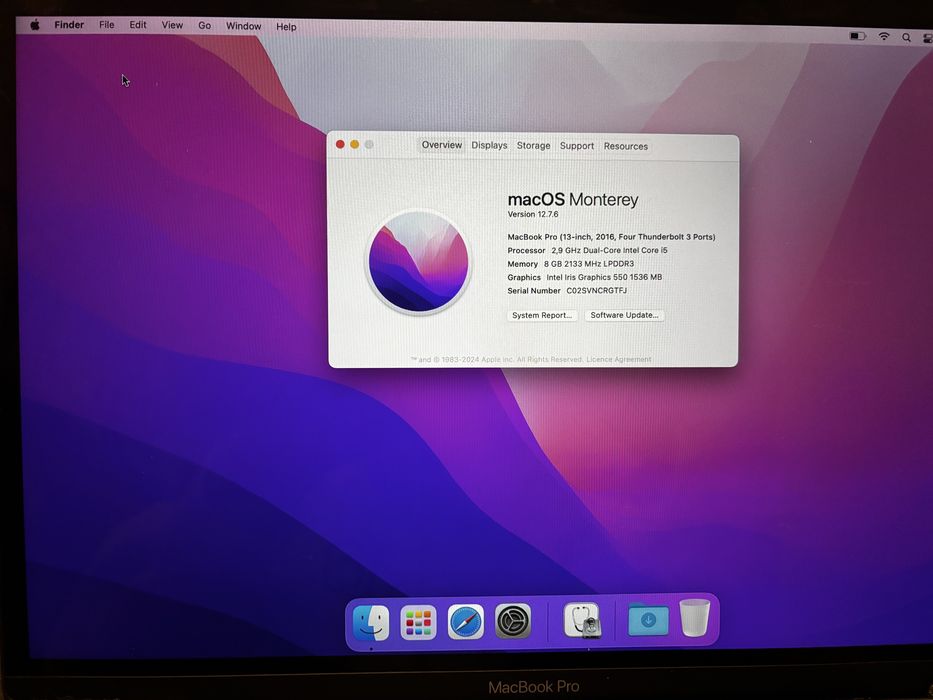Select the Overview tab
Viewport: 933px width, 700px height.
pos(442,145)
